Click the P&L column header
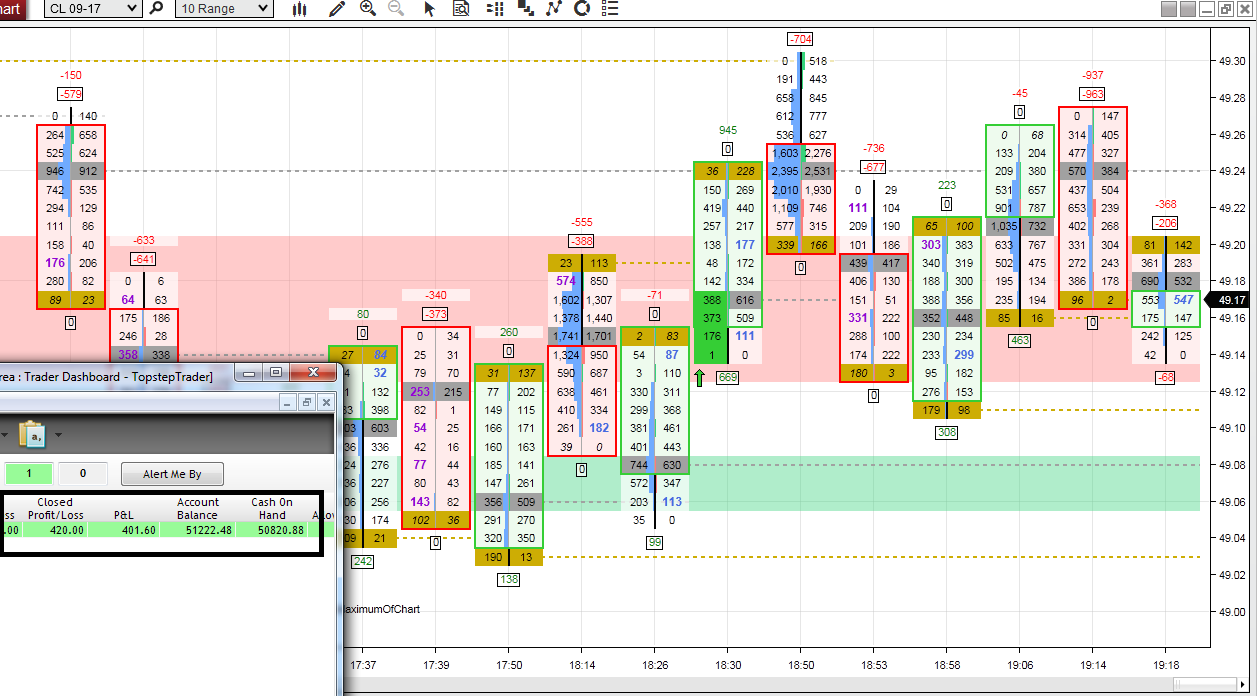Viewport: 1257px width, 696px height. point(124,514)
